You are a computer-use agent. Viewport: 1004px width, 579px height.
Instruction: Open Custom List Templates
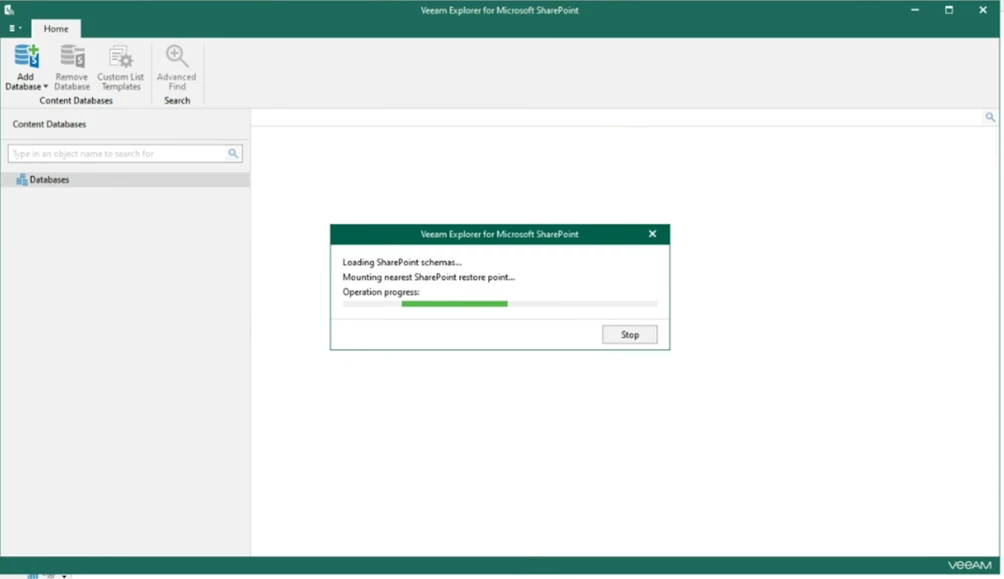click(120, 67)
